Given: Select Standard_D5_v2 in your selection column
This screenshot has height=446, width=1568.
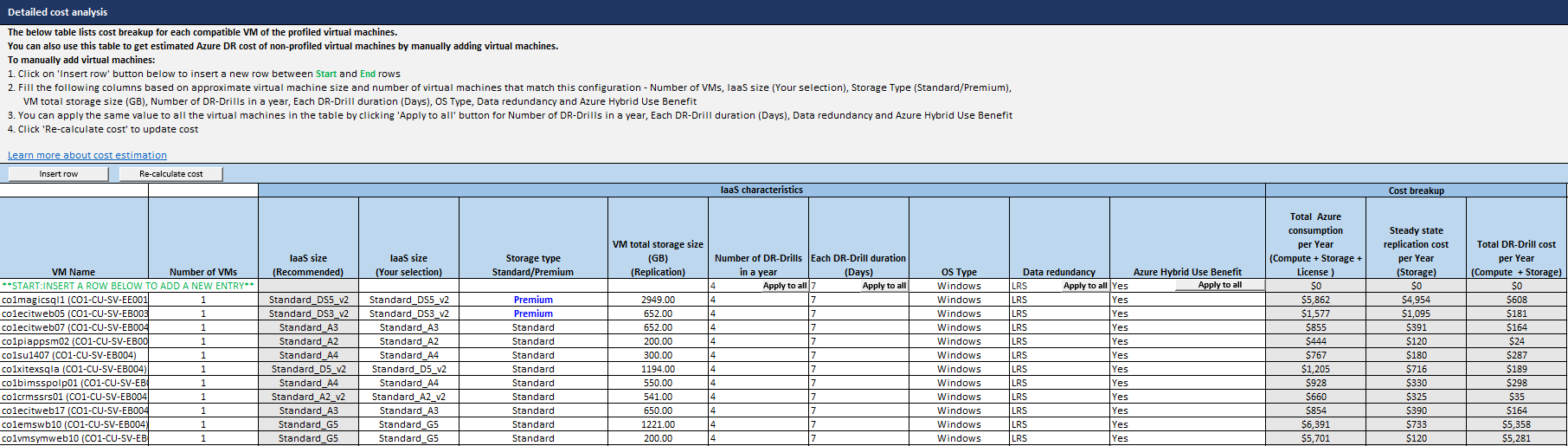Looking at the screenshot, I should click(408, 369).
